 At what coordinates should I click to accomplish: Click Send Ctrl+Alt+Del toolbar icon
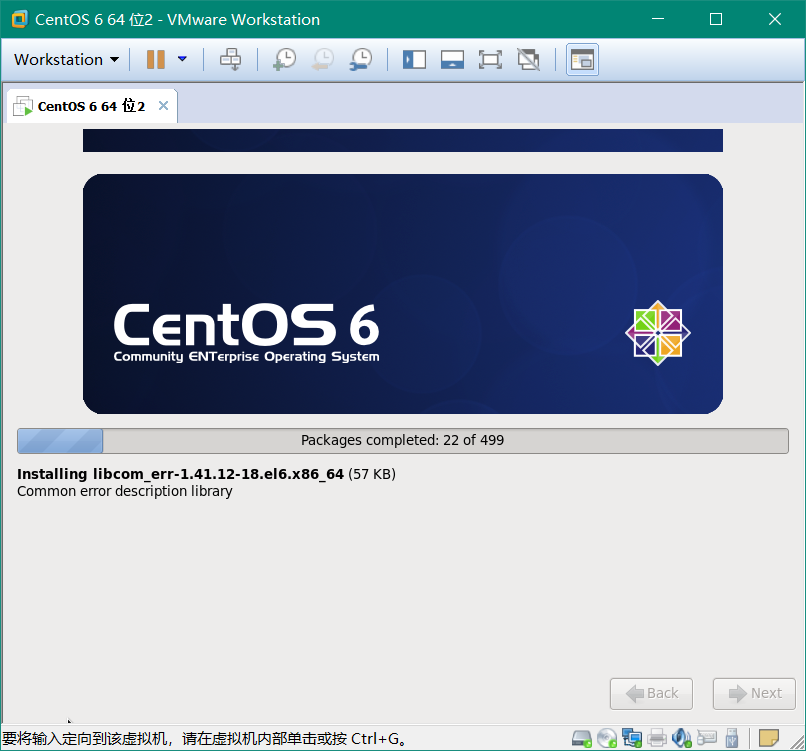[230, 60]
